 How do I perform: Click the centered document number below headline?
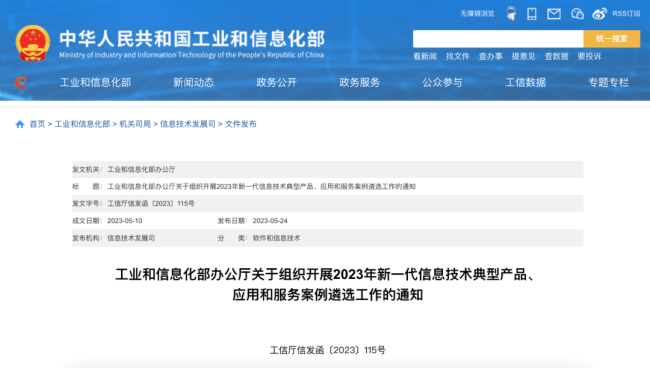[327, 350]
